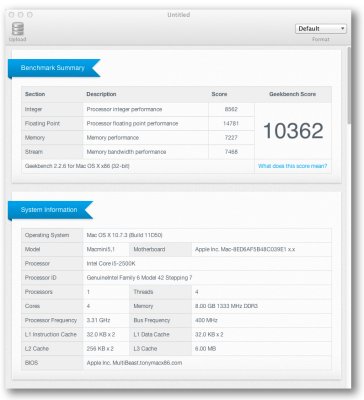Click the Untitled window title

click(179, 15)
